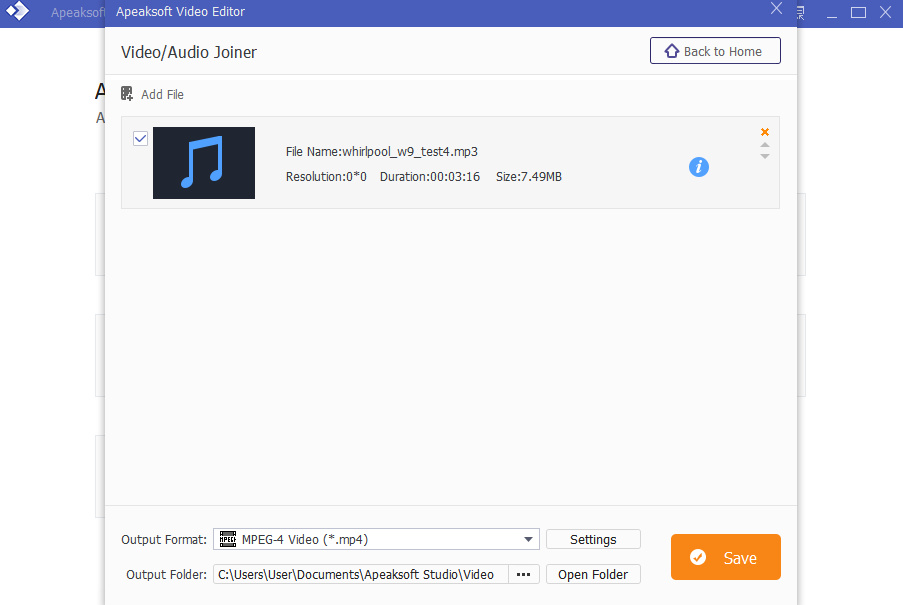Click the Duration:00:03:16 text
The image size is (903, 605).
430,177
